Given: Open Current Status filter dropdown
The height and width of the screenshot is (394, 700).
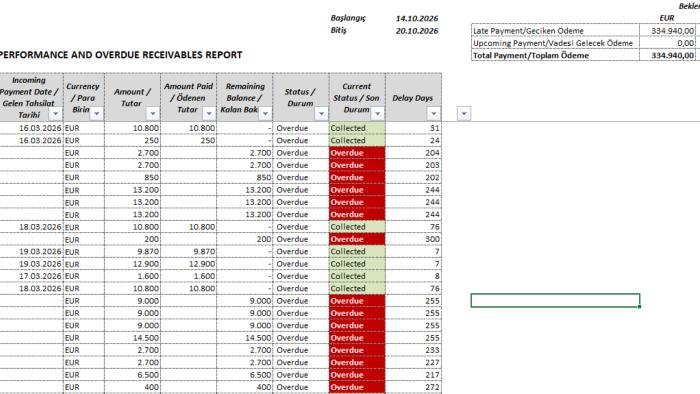Looking at the screenshot, I should pos(378,114).
